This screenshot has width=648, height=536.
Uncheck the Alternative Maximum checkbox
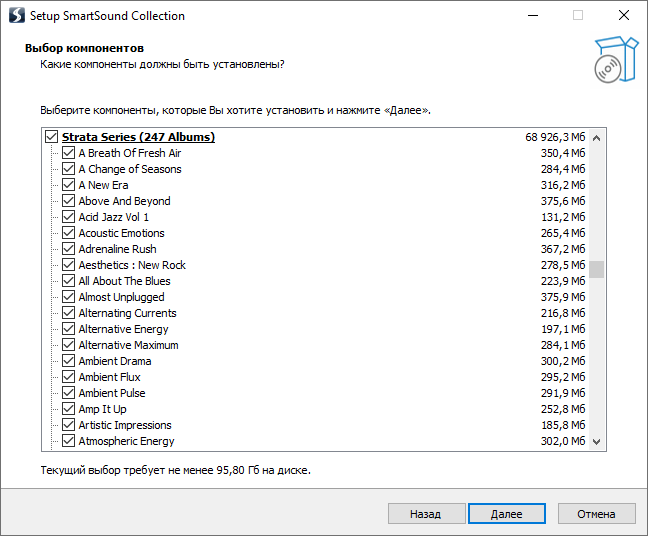tap(68, 345)
